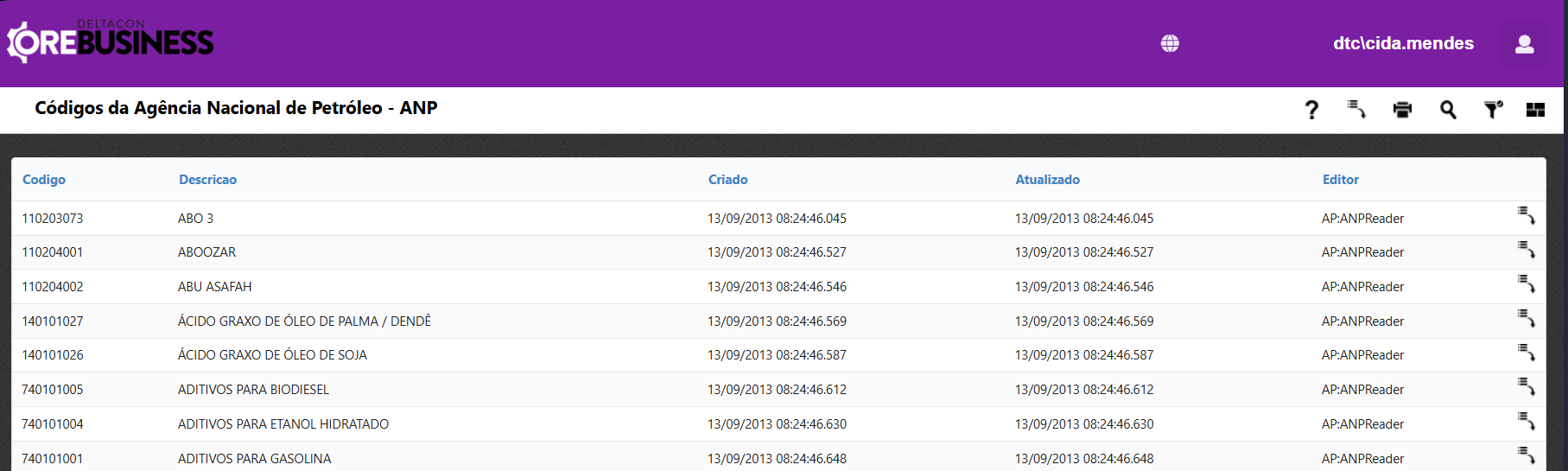Screen dimensions: 1568x471
Task: Print the ANP codes list
Action: (x=1402, y=110)
